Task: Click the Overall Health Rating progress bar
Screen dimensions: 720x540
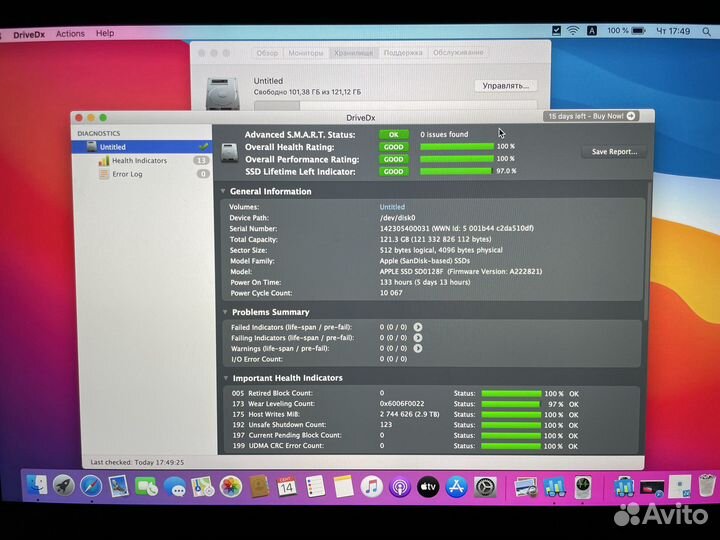Action: click(x=457, y=146)
